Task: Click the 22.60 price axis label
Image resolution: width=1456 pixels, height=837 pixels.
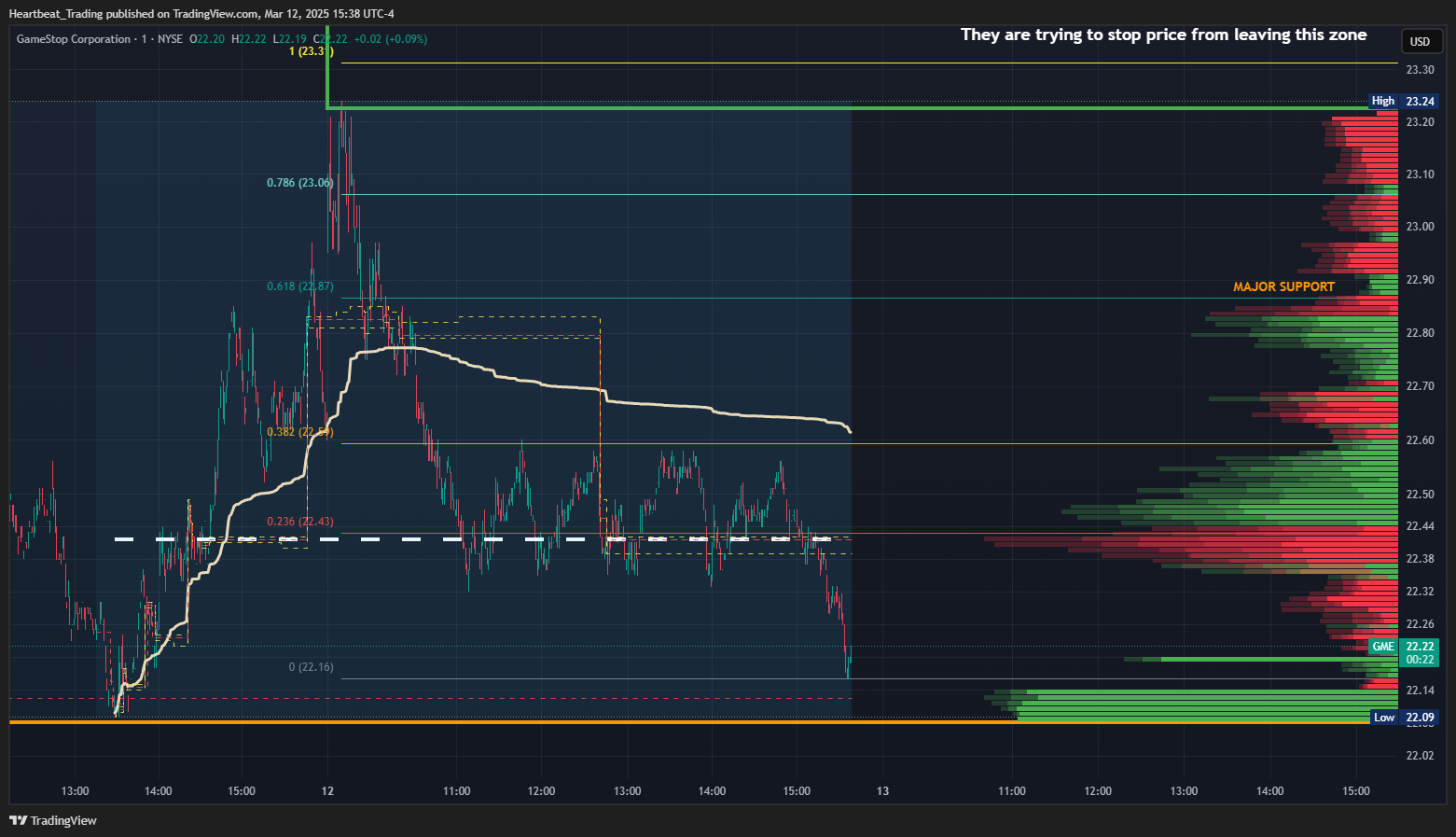Action: (x=1420, y=440)
